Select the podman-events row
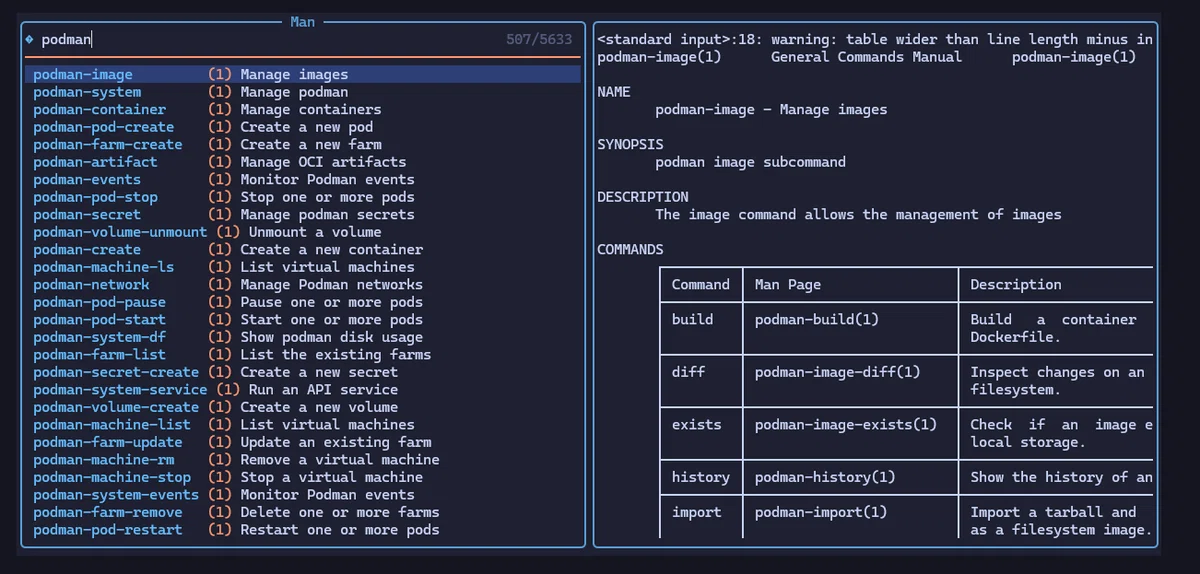The height and width of the screenshot is (574, 1200). point(302,179)
